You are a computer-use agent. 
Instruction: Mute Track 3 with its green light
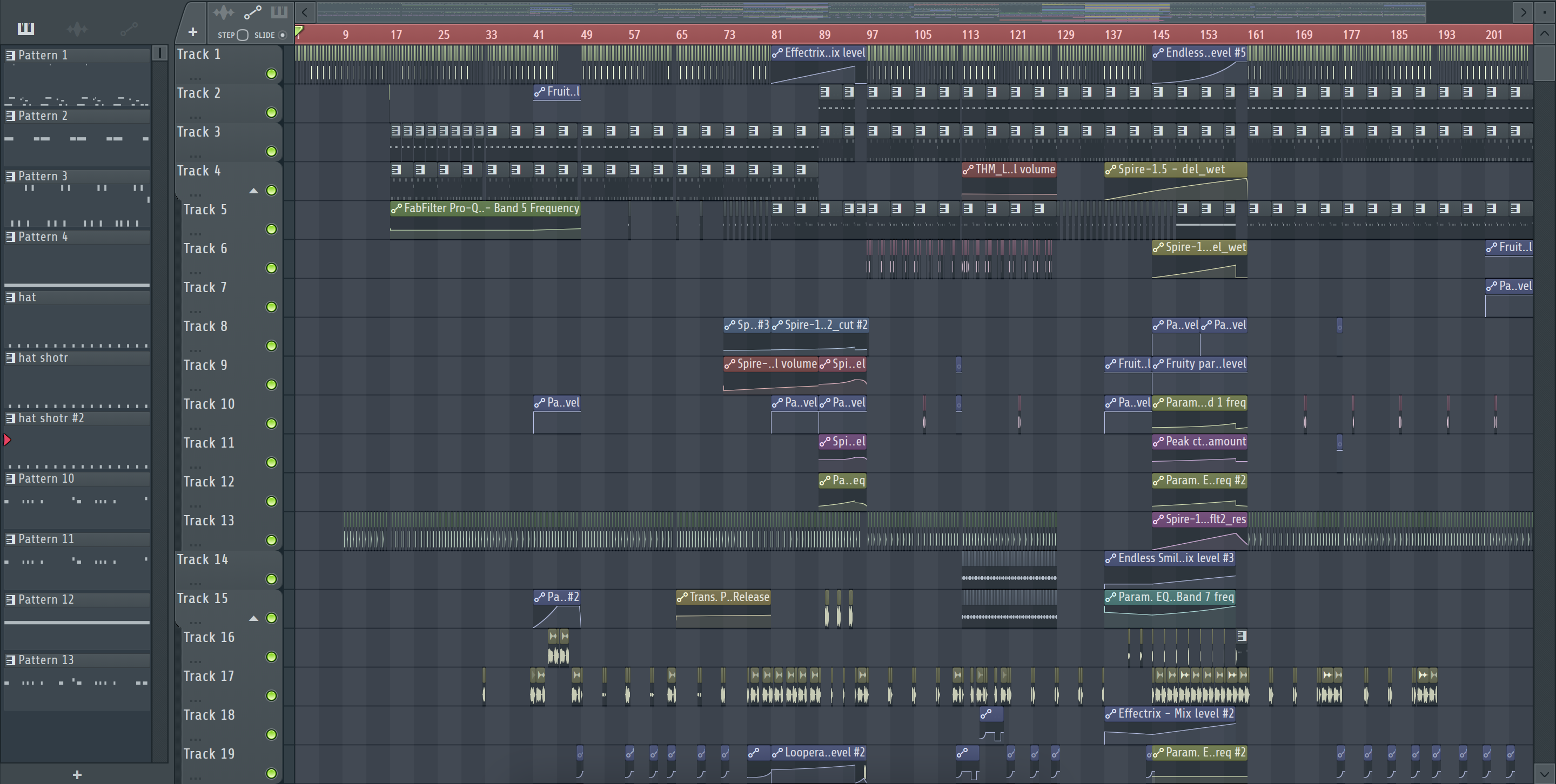click(x=272, y=152)
